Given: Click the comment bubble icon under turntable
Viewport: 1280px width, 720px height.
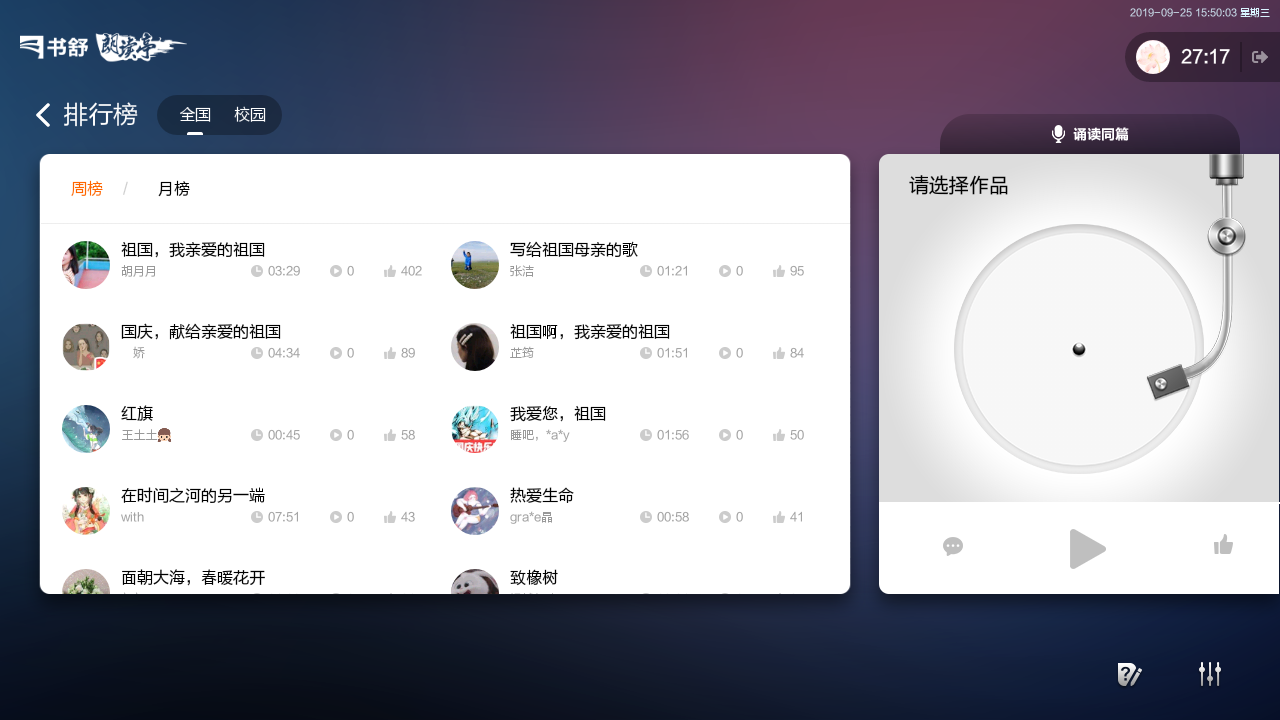Looking at the screenshot, I should 953,546.
